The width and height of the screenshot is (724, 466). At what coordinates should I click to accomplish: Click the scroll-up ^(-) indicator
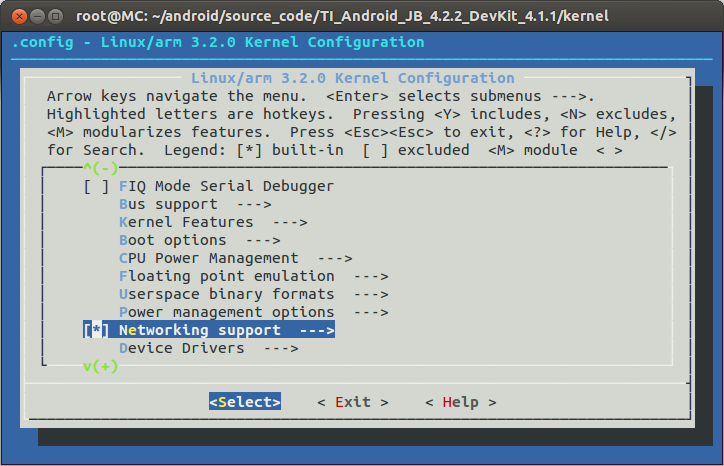(x=101, y=168)
